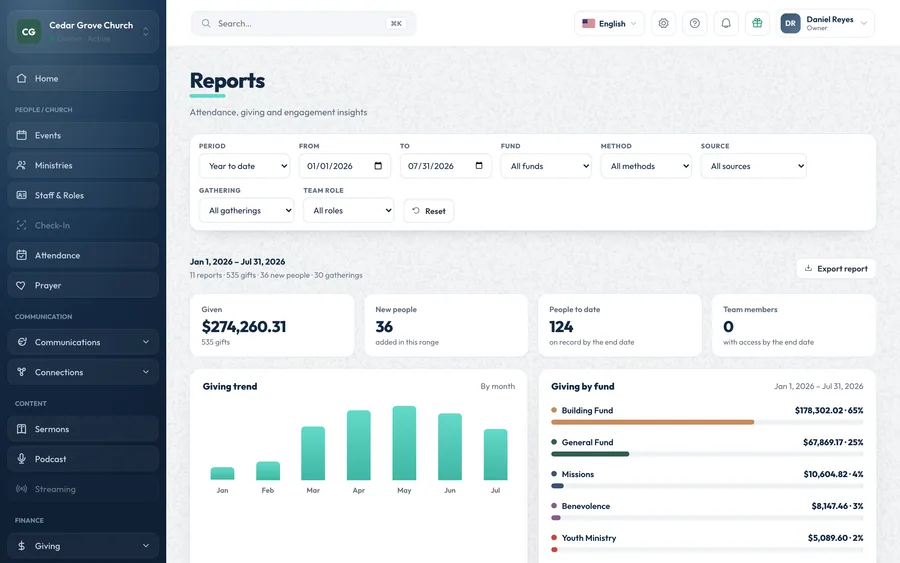Screen dimensions: 900x563
Task: Click the Jan bar in Giving trend
Action: (222, 473)
